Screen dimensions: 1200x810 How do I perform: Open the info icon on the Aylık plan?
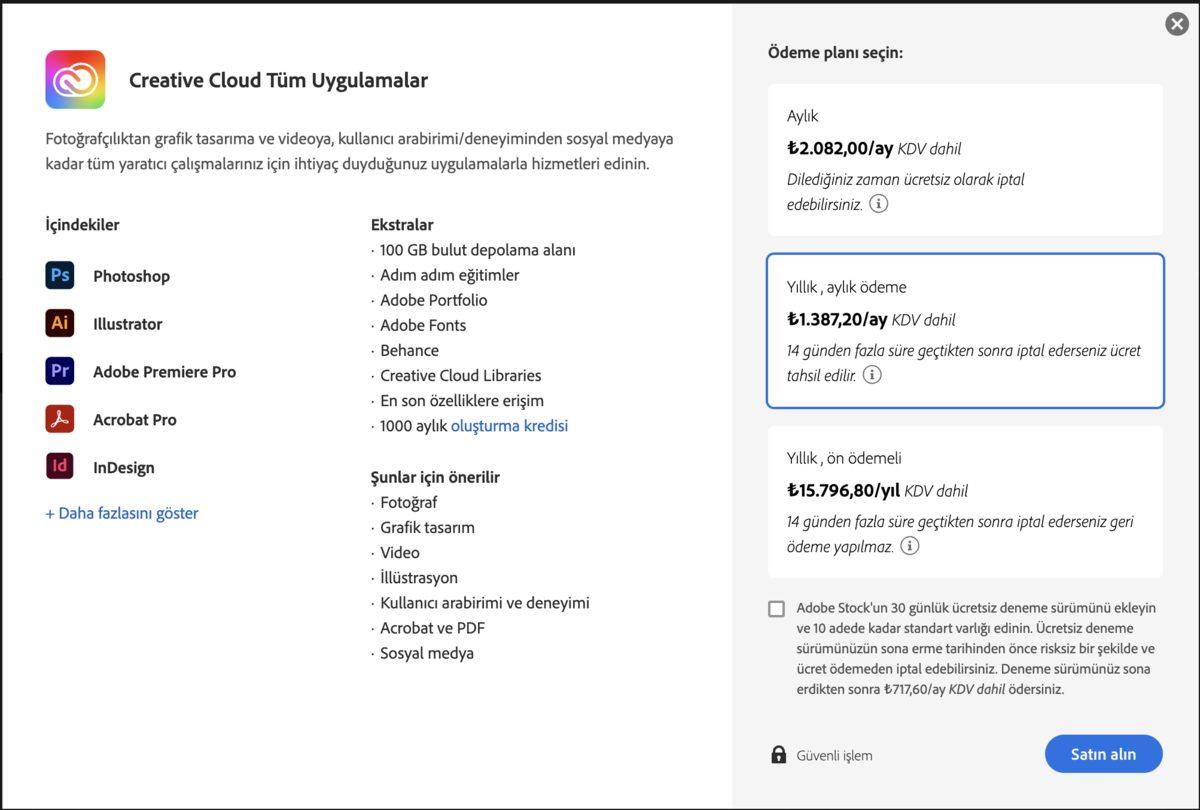(877, 203)
